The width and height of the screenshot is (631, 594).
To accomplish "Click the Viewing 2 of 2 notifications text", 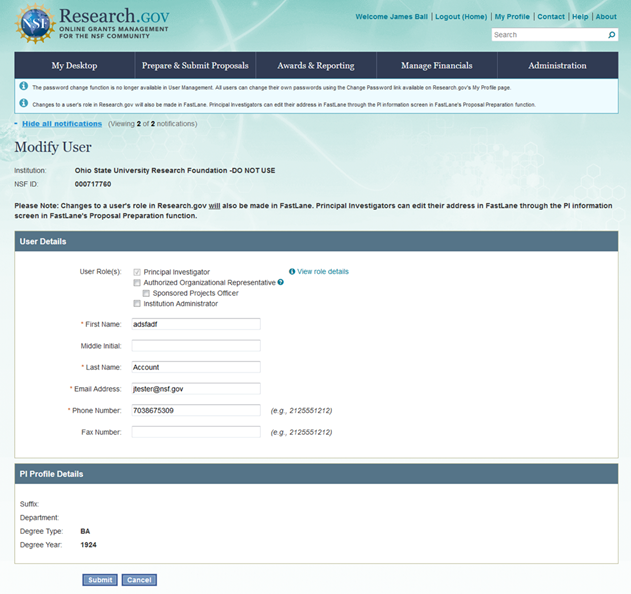I will pos(153,124).
